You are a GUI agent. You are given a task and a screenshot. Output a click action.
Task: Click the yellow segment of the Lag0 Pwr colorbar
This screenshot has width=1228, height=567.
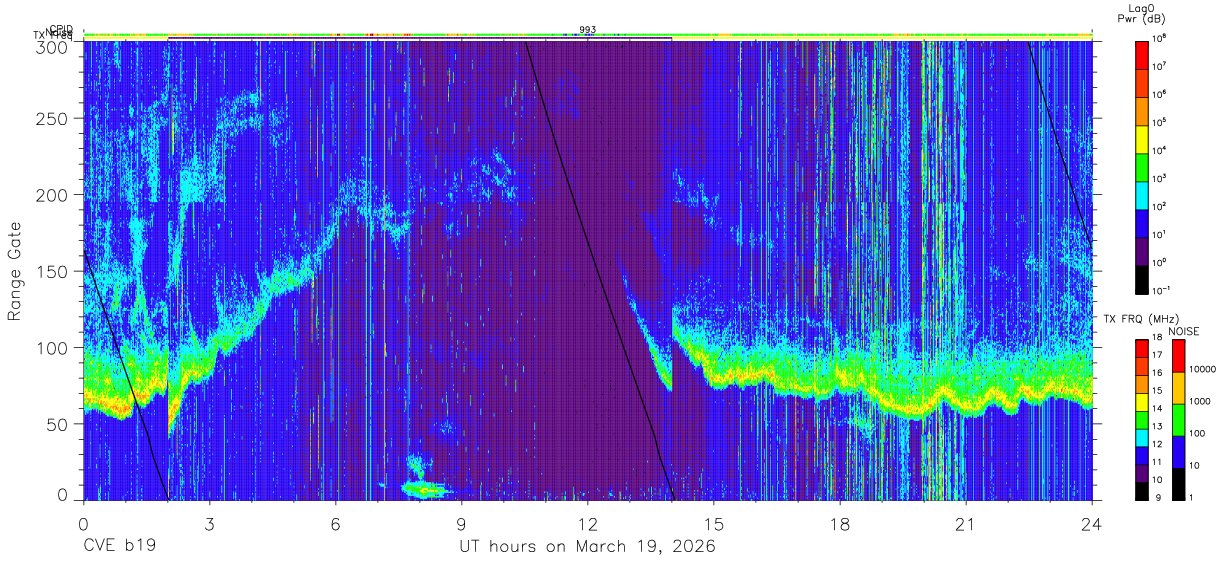(x=1142, y=138)
